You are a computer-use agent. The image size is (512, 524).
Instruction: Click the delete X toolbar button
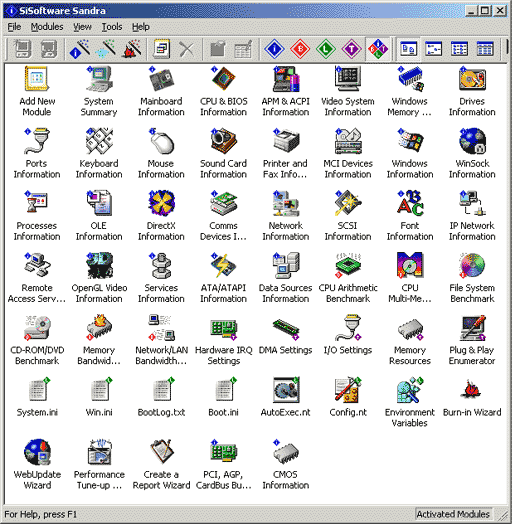[x=186, y=49]
